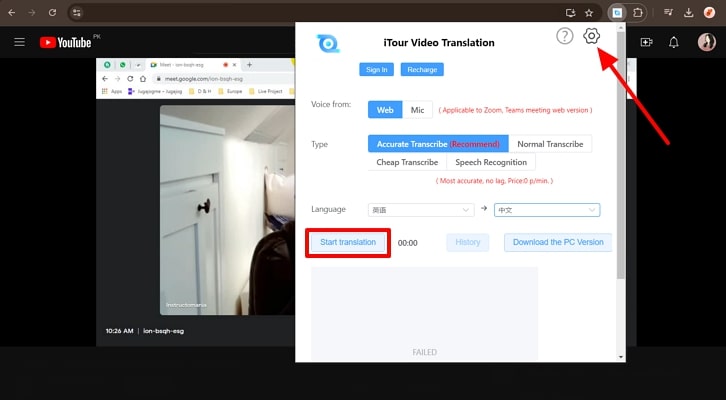Open browser downloads icon
Viewport: 726px width, 400px height.
[x=689, y=13]
